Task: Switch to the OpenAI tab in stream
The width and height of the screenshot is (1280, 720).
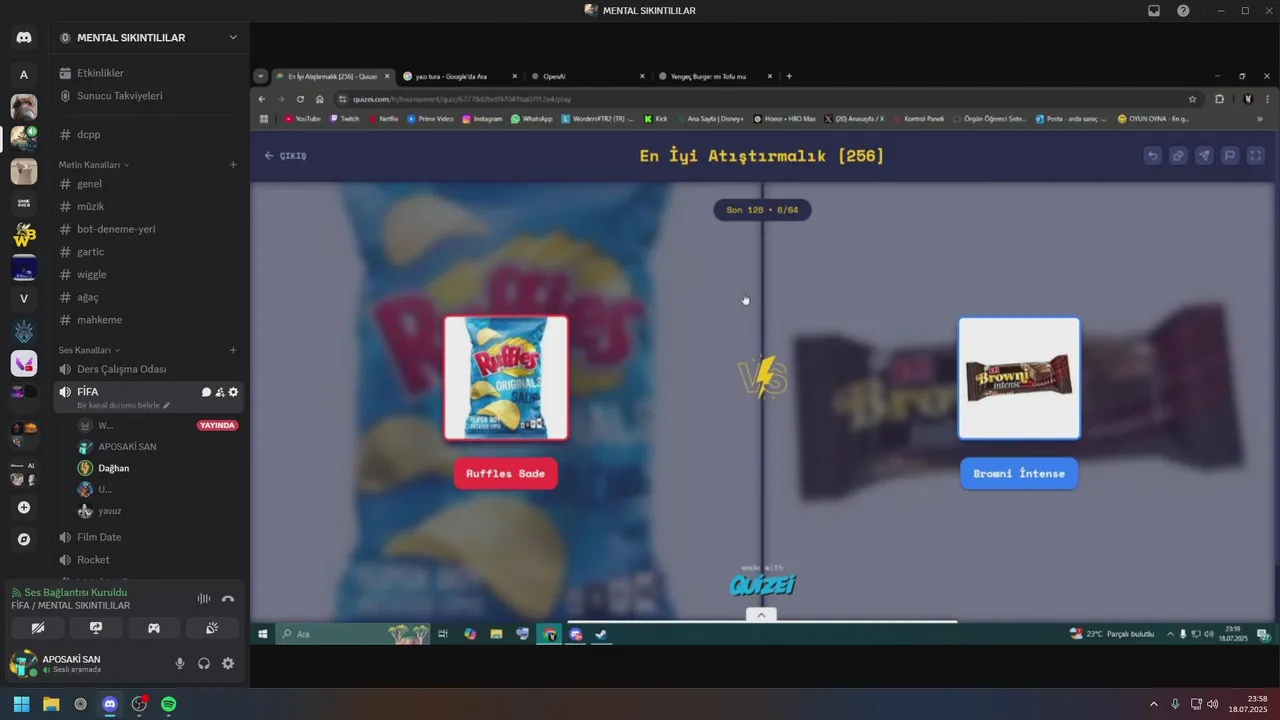Action: [588, 76]
